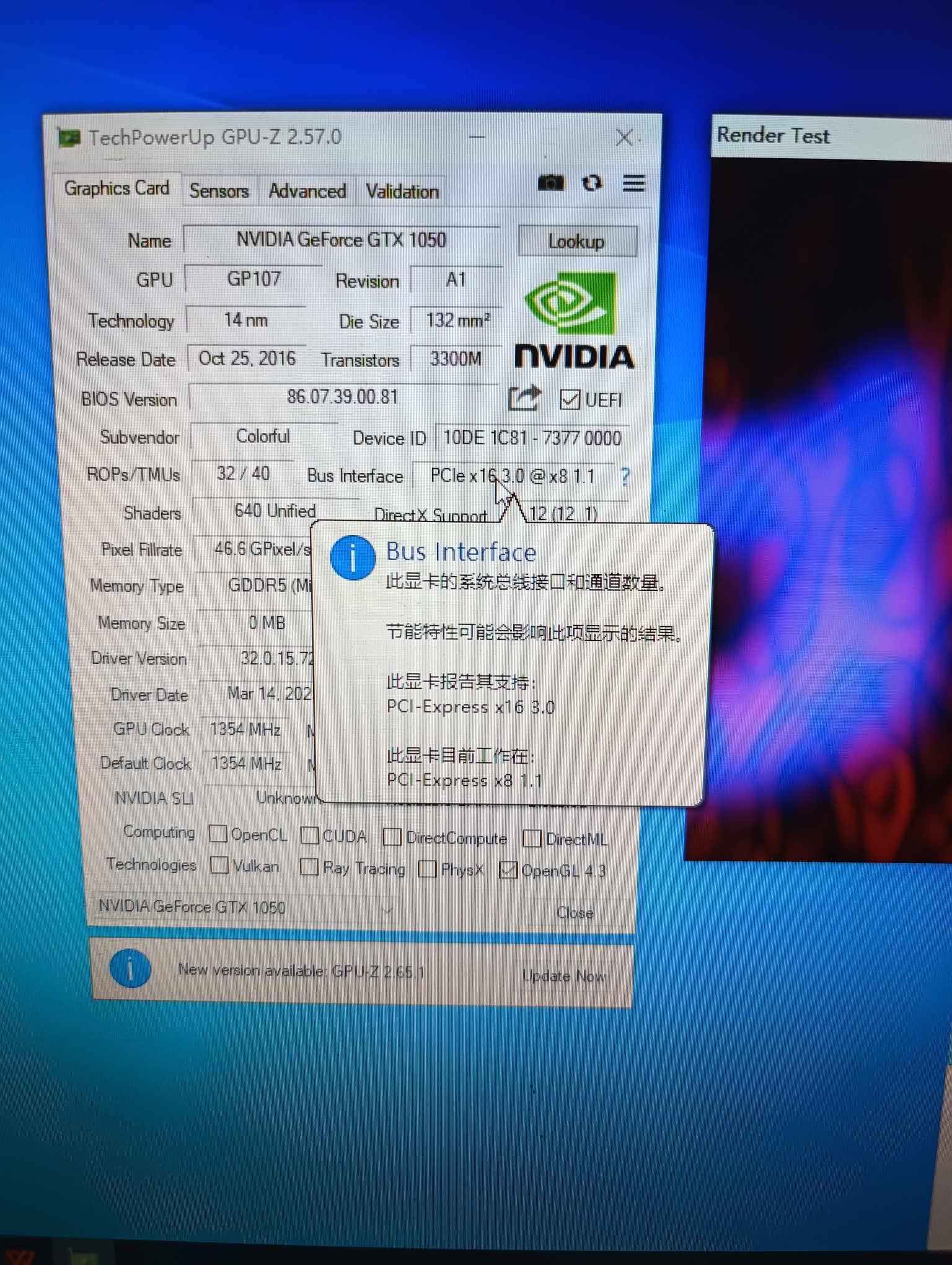The width and height of the screenshot is (952, 1265).
Task: Click the NVIDIA logo image
Action: (574, 320)
